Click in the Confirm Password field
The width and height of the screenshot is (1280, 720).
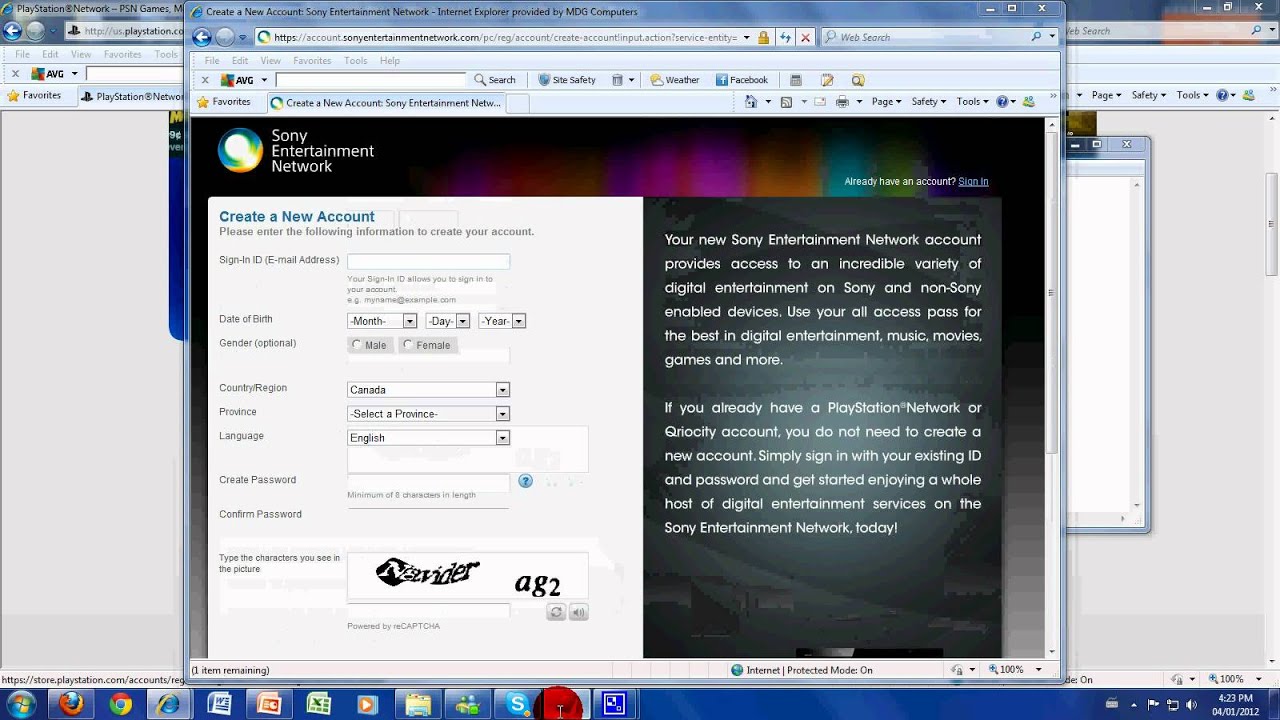pyautogui.click(x=428, y=515)
